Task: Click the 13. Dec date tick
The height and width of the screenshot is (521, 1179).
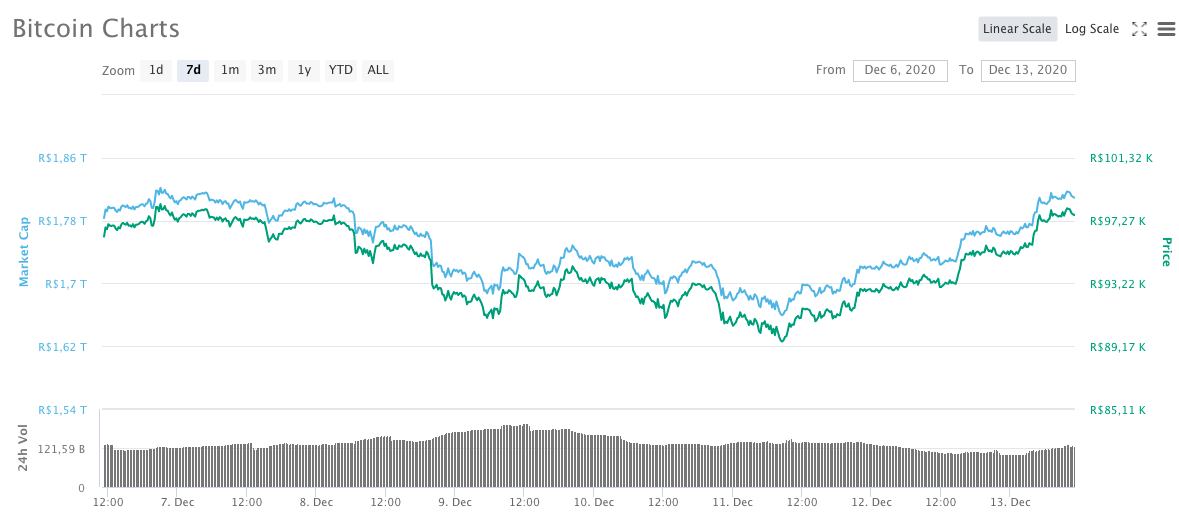Action: [x=1010, y=502]
